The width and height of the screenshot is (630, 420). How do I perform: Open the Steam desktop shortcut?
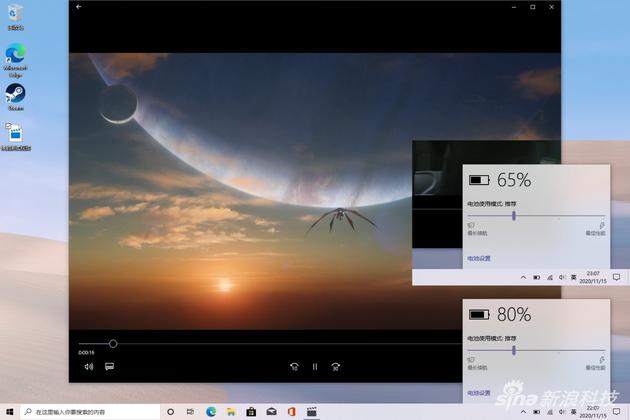[x=15, y=93]
